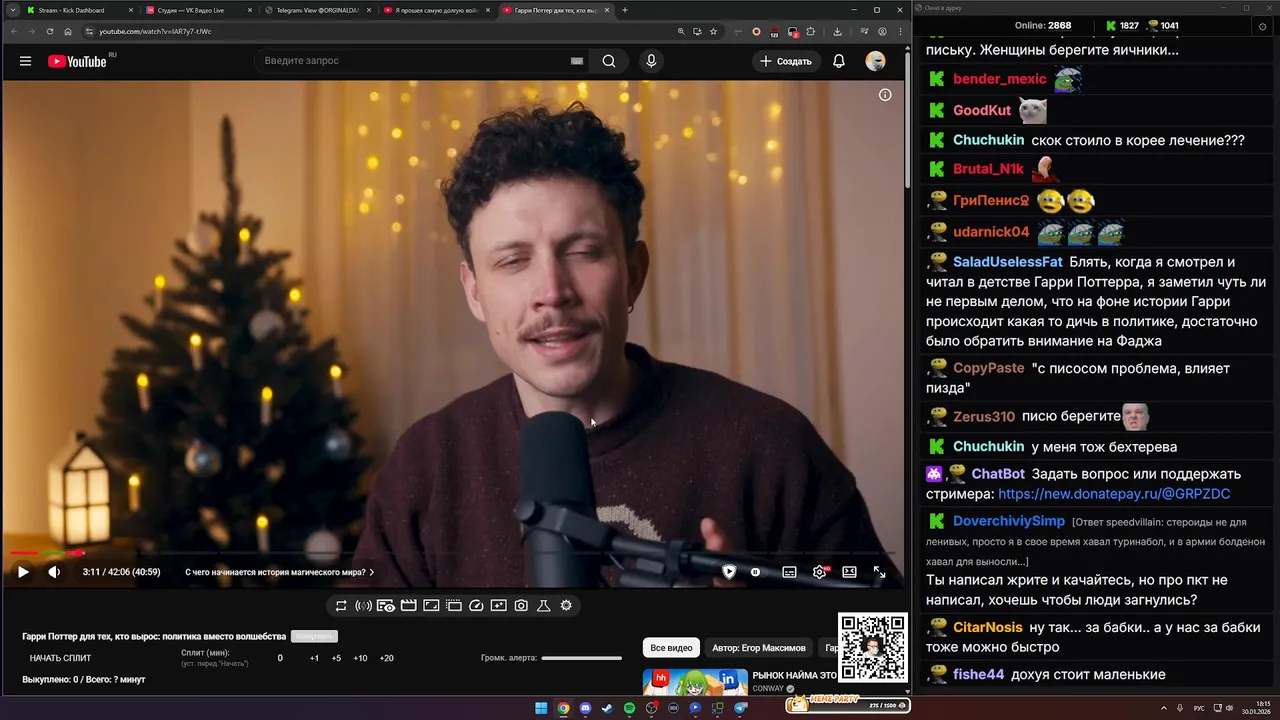Click the "Создать" button
This screenshot has width=1280, height=720.
point(786,61)
